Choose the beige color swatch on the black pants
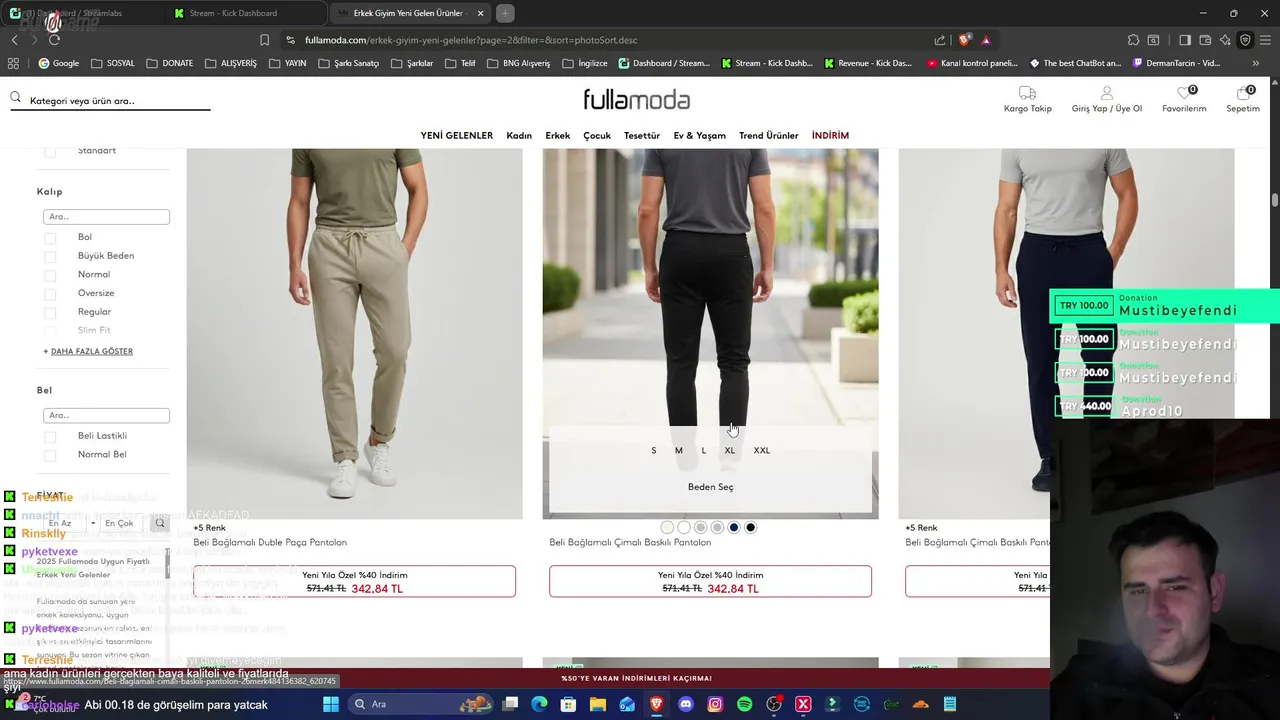Screen dimensions: 1280x720 point(667,527)
